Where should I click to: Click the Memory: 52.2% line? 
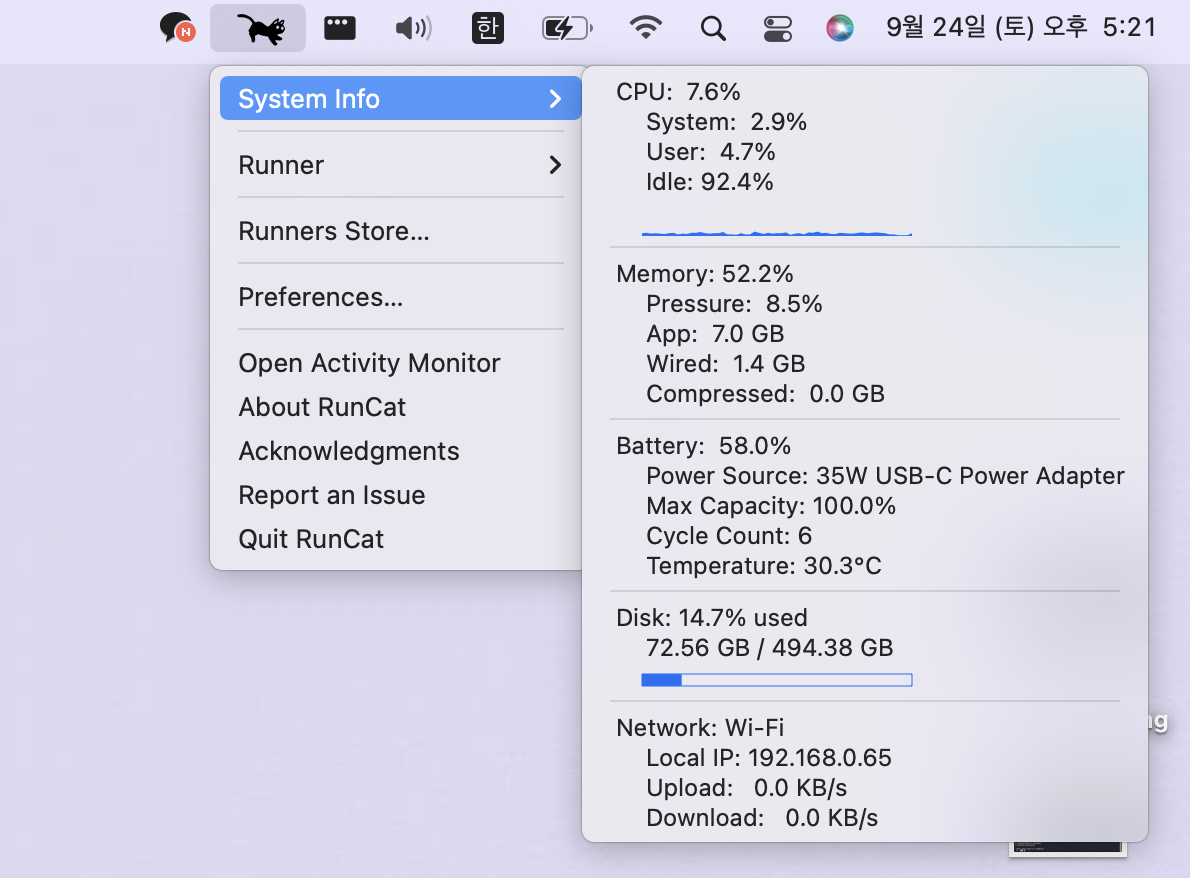[704, 274]
